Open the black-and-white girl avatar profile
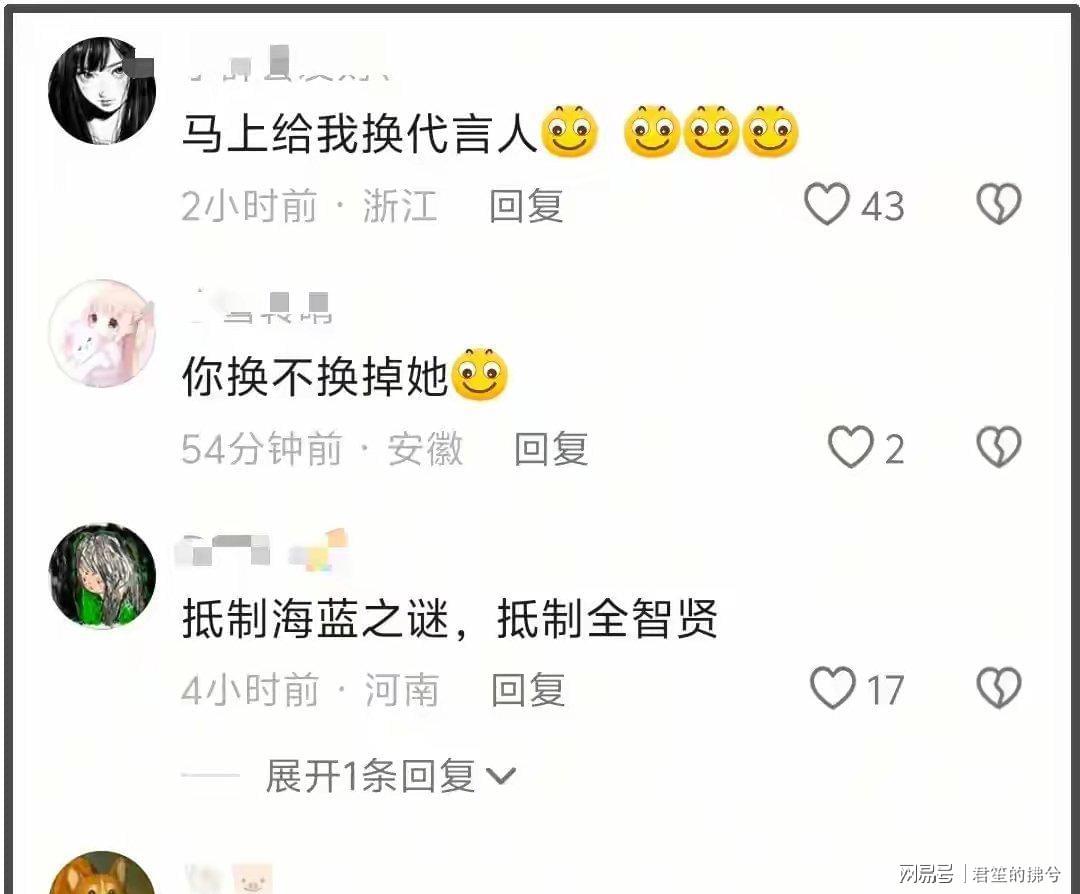Image resolution: width=1080 pixels, height=894 pixels. [x=102, y=91]
